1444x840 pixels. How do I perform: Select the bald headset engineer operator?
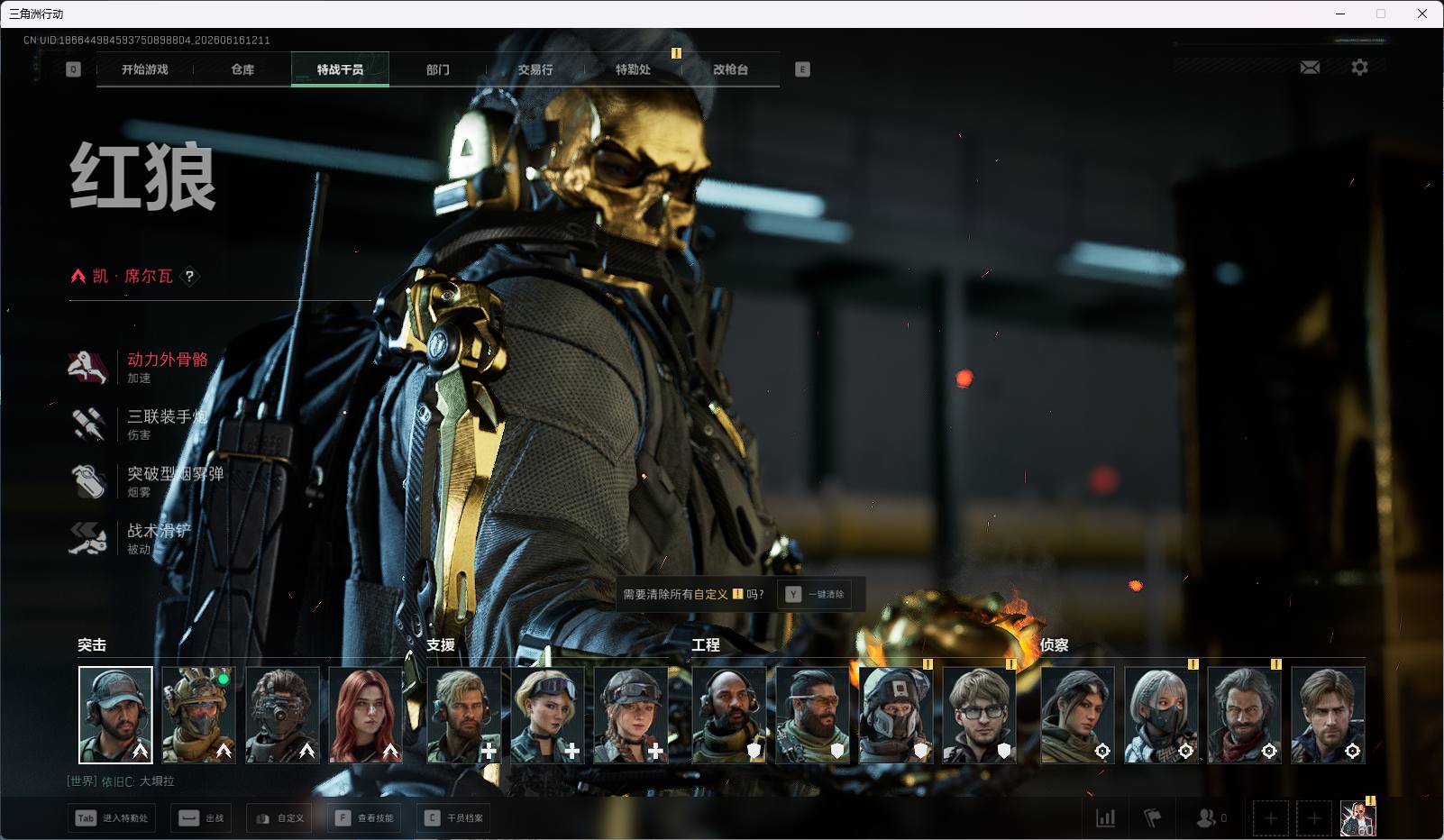coord(729,715)
